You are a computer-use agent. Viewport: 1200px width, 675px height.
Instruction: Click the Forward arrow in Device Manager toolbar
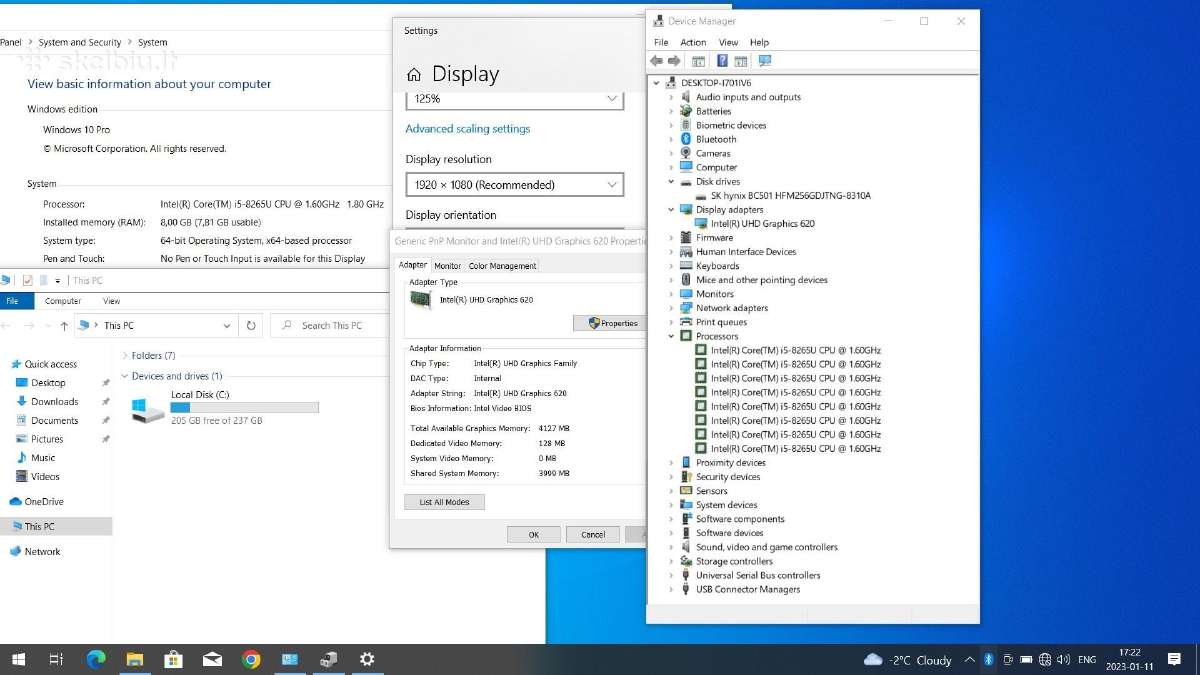click(x=674, y=61)
